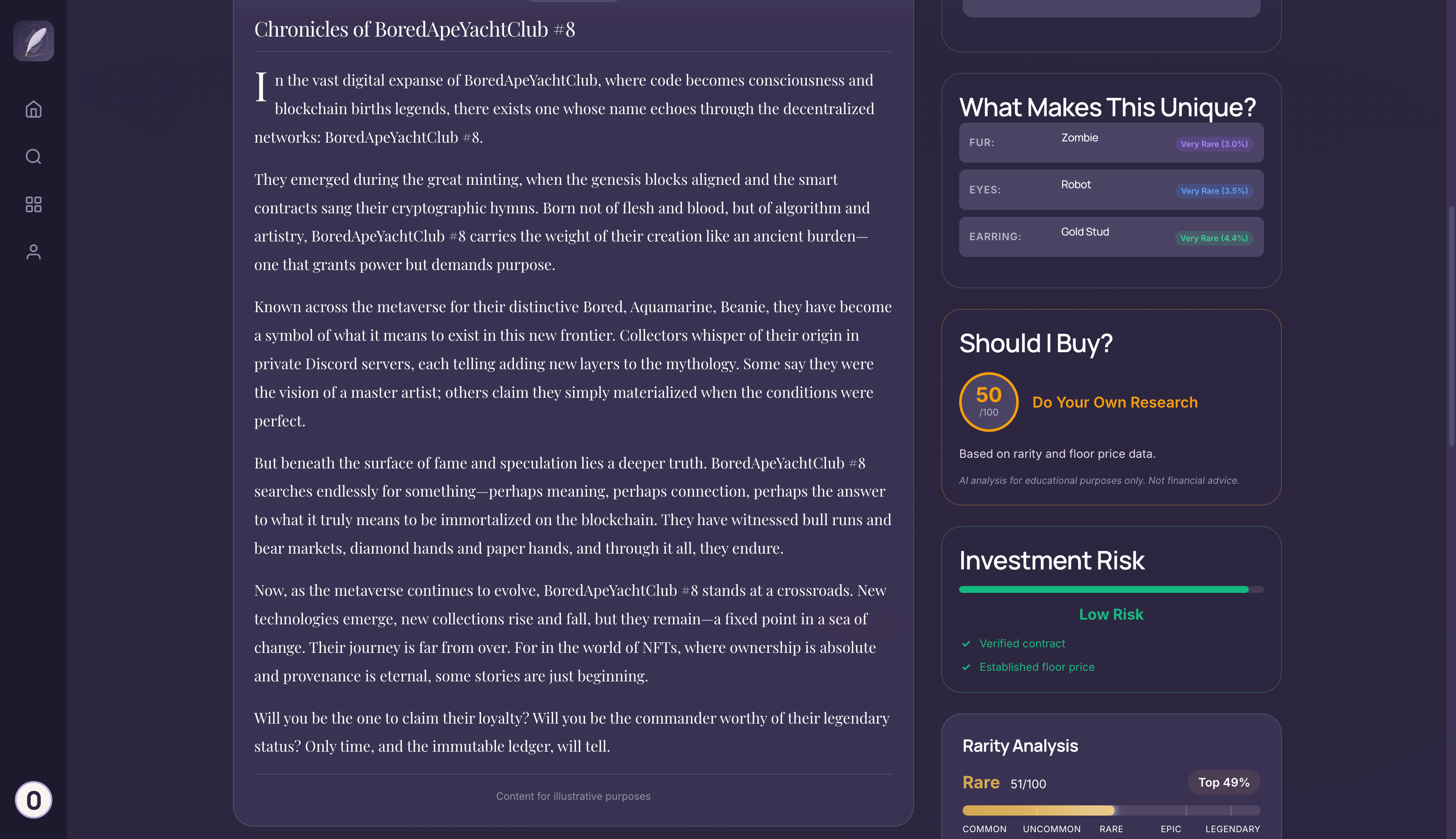Click the Very Rare (4.4%) badge
The height and width of the screenshot is (839, 1456).
point(1214,238)
